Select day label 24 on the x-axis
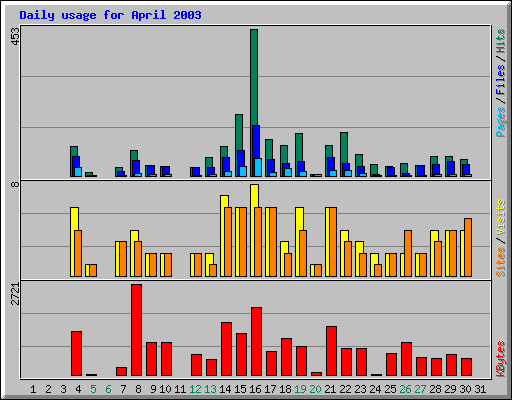The height and width of the screenshot is (400, 512). [375, 389]
